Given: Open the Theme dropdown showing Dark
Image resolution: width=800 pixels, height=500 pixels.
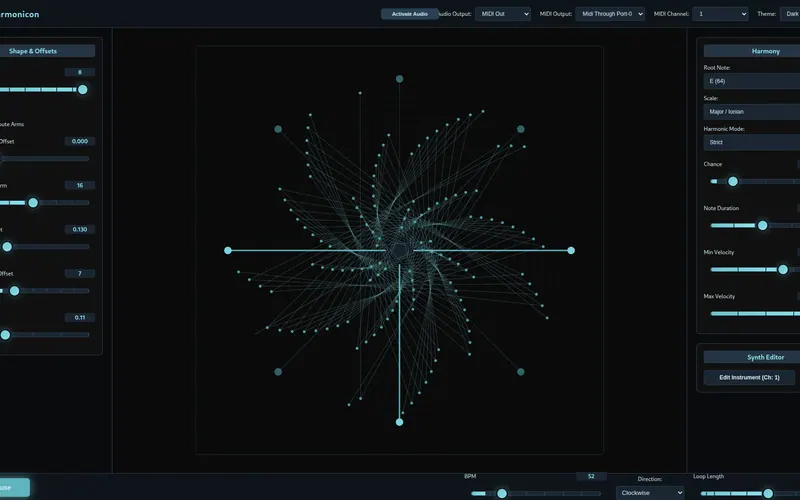Looking at the screenshot, I should 790,14.
